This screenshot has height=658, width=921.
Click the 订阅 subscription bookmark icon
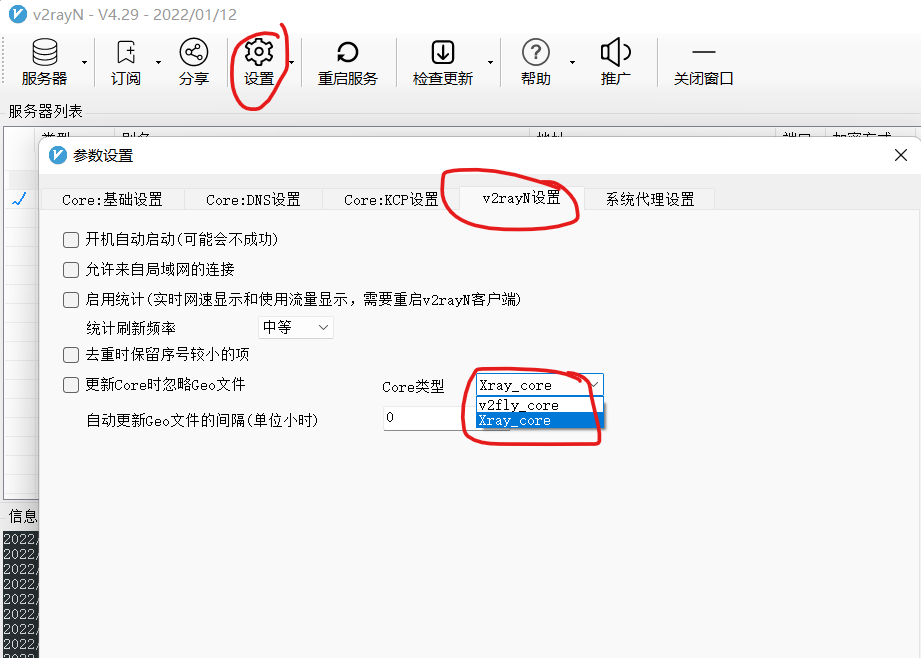point(126,52)
